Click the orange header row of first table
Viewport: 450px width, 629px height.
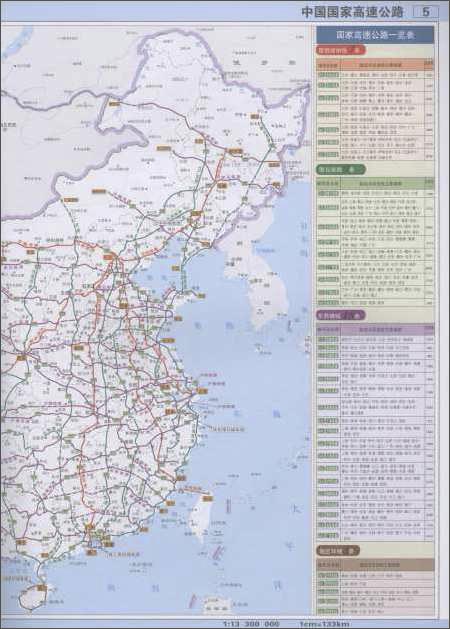[x=375, y=65]
